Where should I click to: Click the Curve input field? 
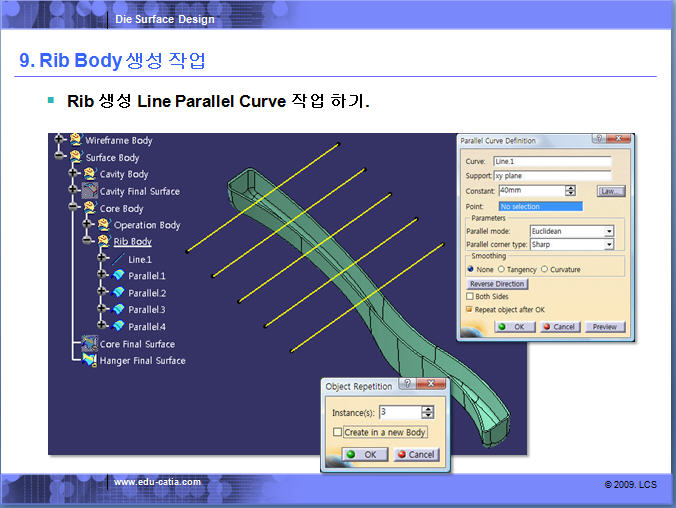pyautogui.click(x=551, y=162)
